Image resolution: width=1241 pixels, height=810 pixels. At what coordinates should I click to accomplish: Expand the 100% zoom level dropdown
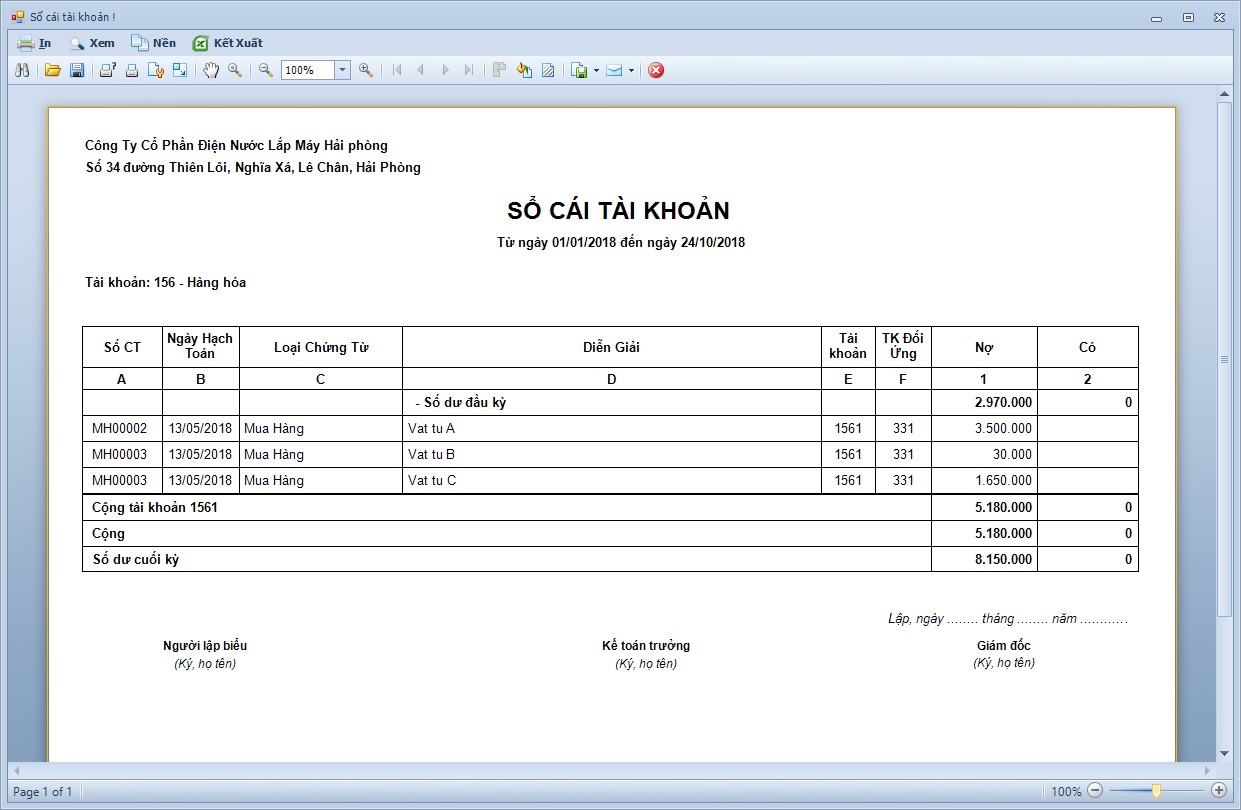[342, 70]
